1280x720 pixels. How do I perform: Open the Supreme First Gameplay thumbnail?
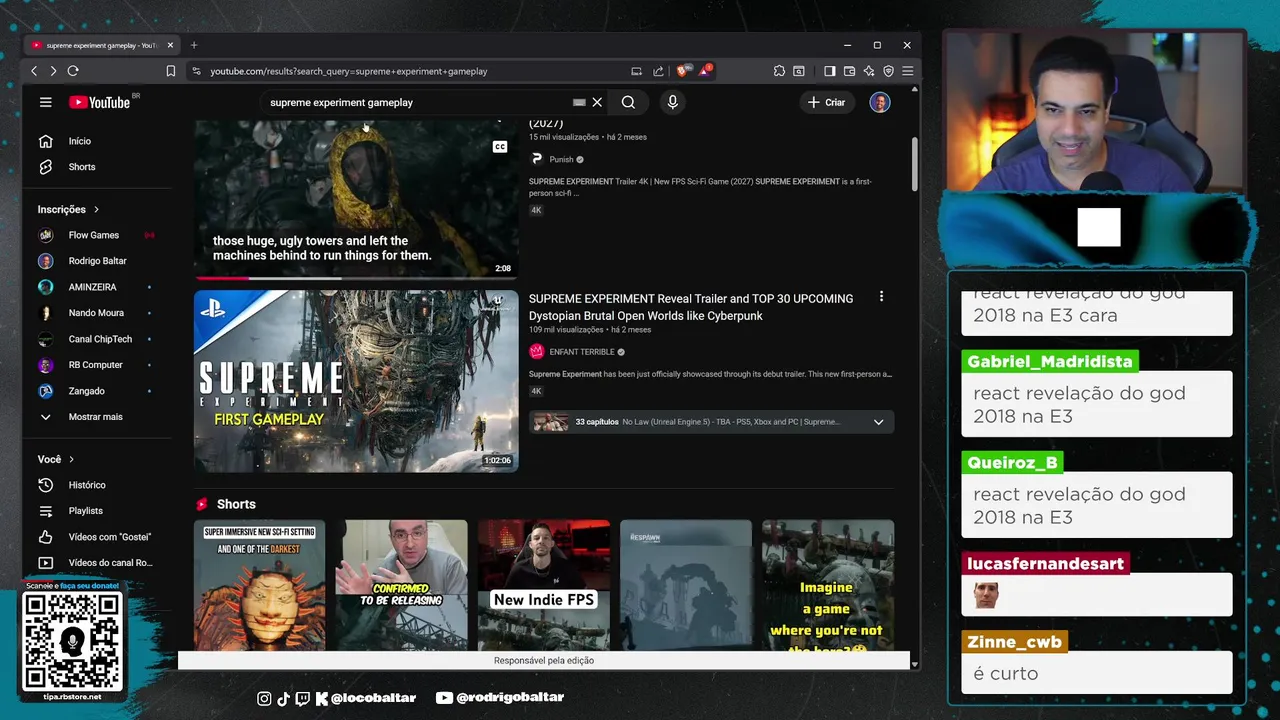[x=356, y=381]
